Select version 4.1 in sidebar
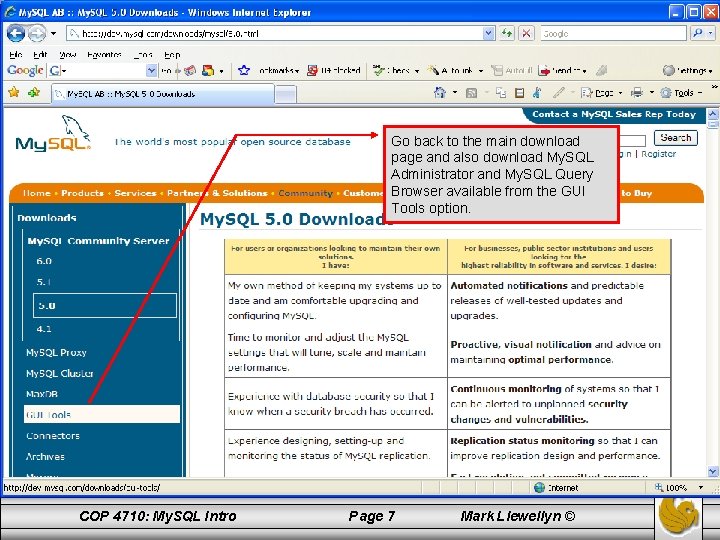The image size is (720, 540). click(x=44, y=329)
